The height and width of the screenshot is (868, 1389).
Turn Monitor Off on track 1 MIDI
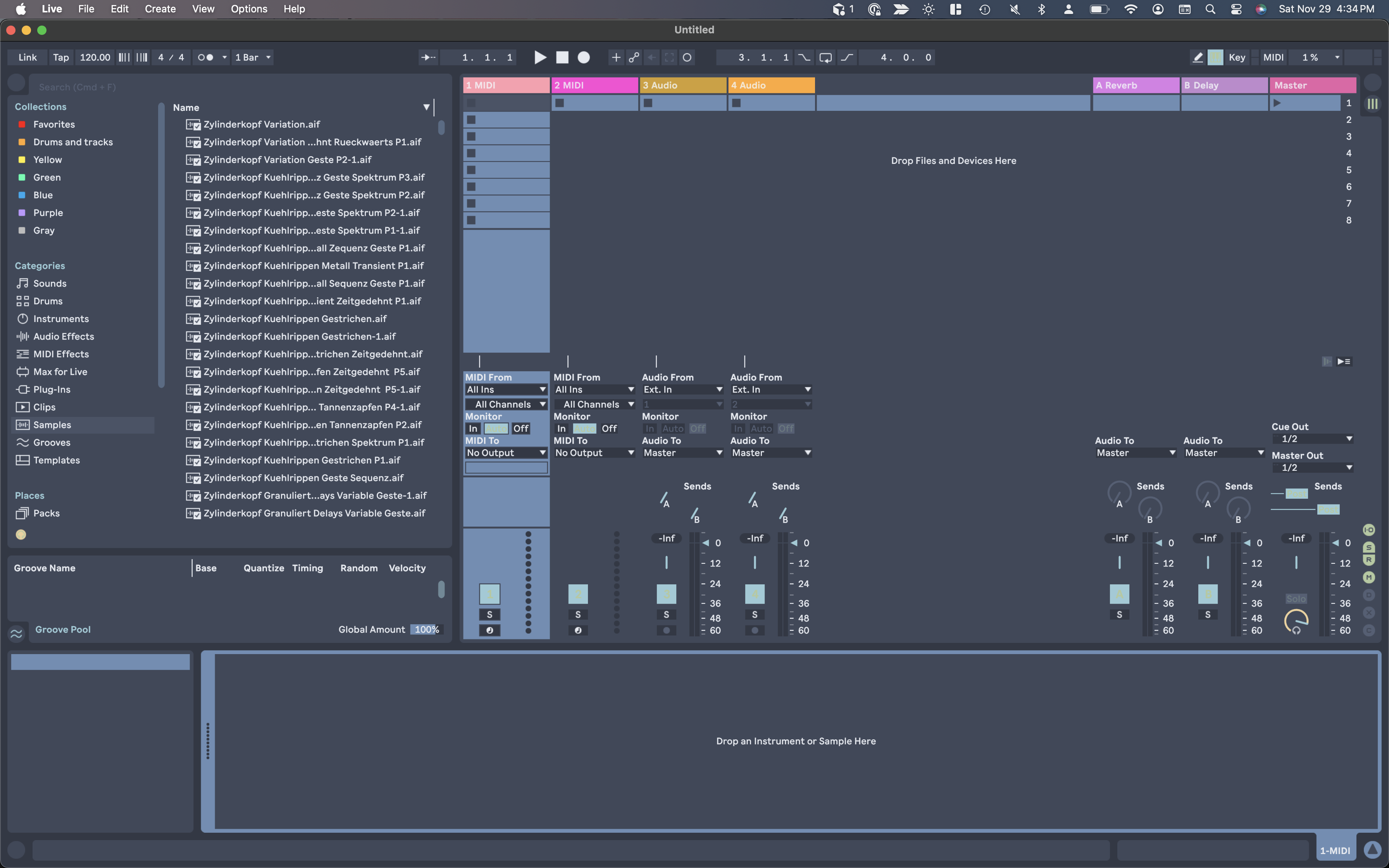[520, 429]
